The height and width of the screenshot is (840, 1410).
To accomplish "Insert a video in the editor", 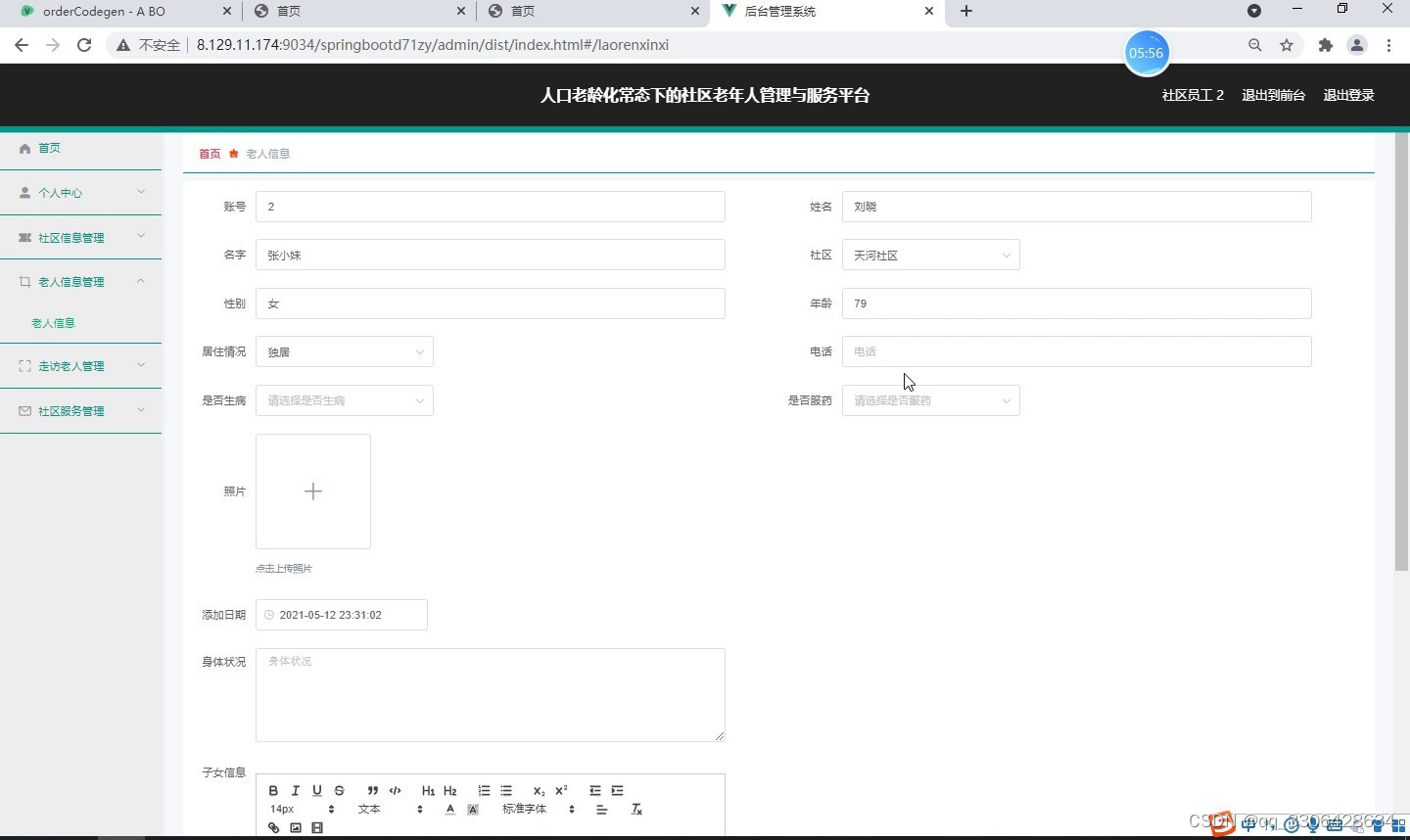I will pos(317,828).
